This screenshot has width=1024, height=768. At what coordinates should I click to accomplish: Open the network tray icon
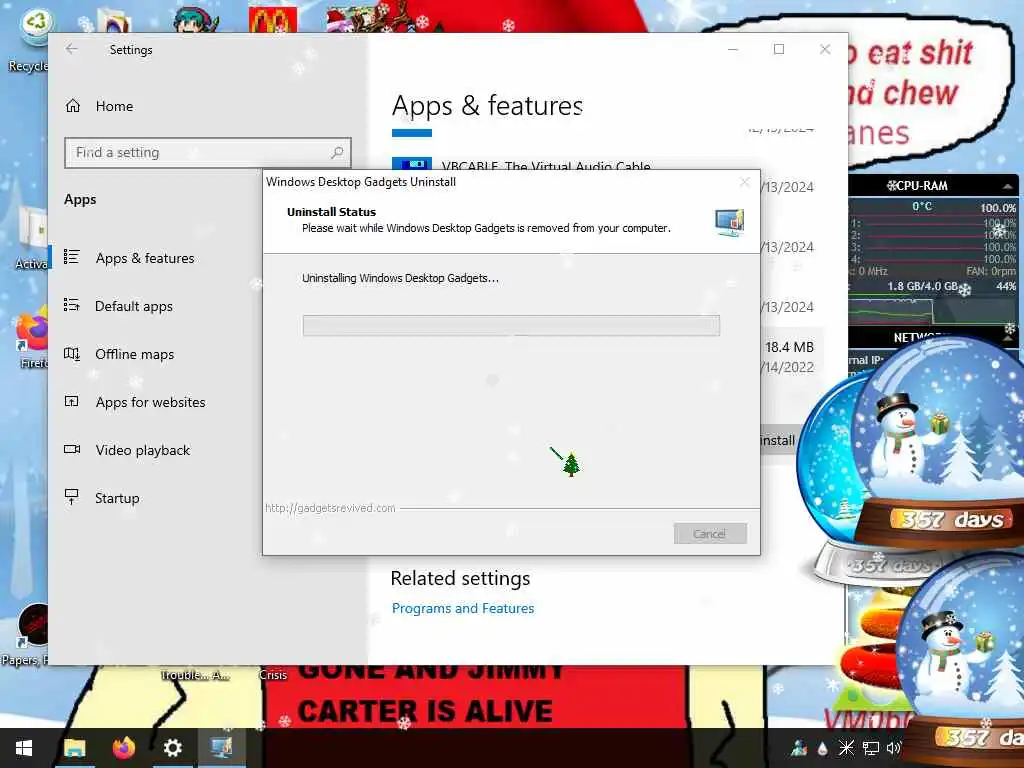pyautogui.click(x=871, y=748)
